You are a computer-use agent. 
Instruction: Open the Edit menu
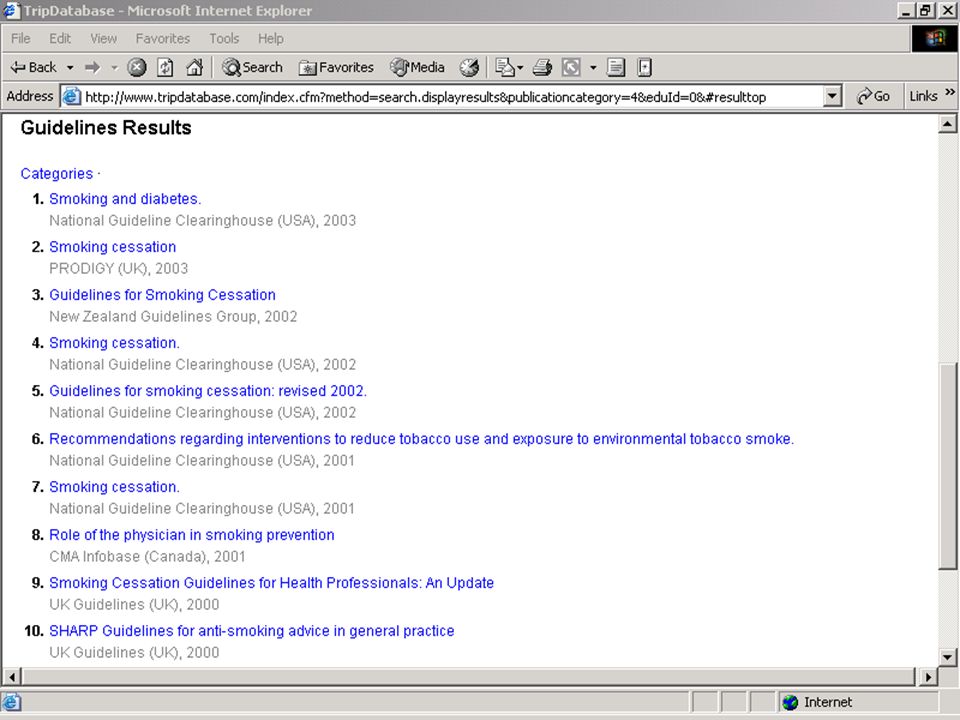pyautogui.click(x=60, y=39)
